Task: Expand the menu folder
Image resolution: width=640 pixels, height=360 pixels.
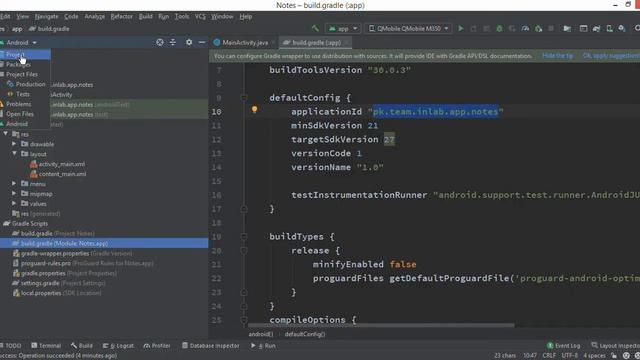Action: [14, 184]
